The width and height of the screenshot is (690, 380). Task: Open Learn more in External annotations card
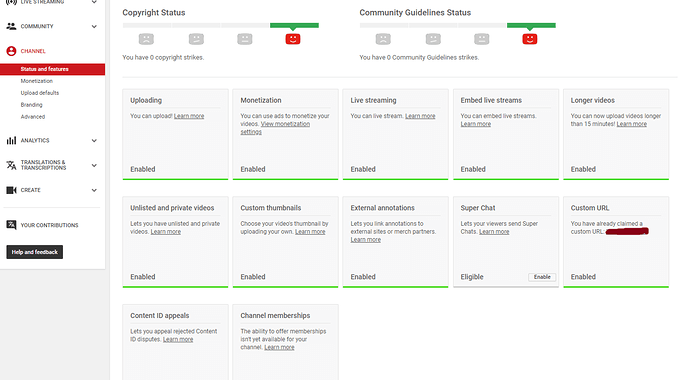(x=366, y=240)
